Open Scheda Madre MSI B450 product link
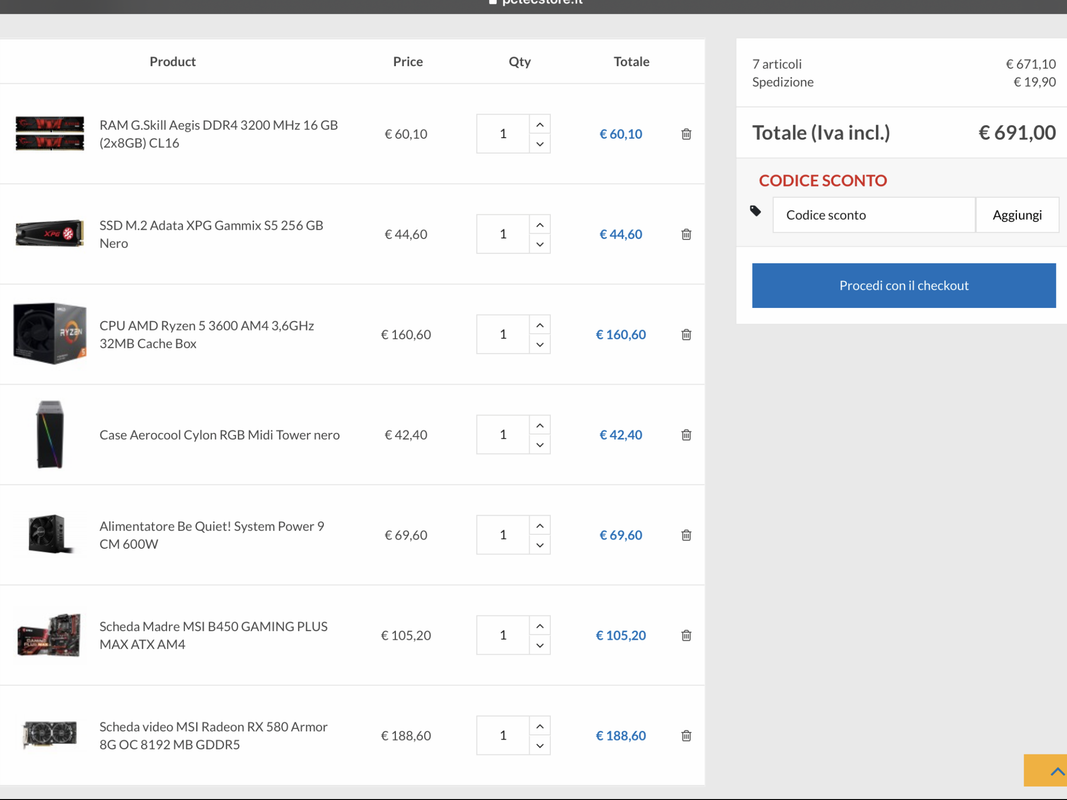The width and height of the screenshot is (1067, 800). click(x=213, y=635)
